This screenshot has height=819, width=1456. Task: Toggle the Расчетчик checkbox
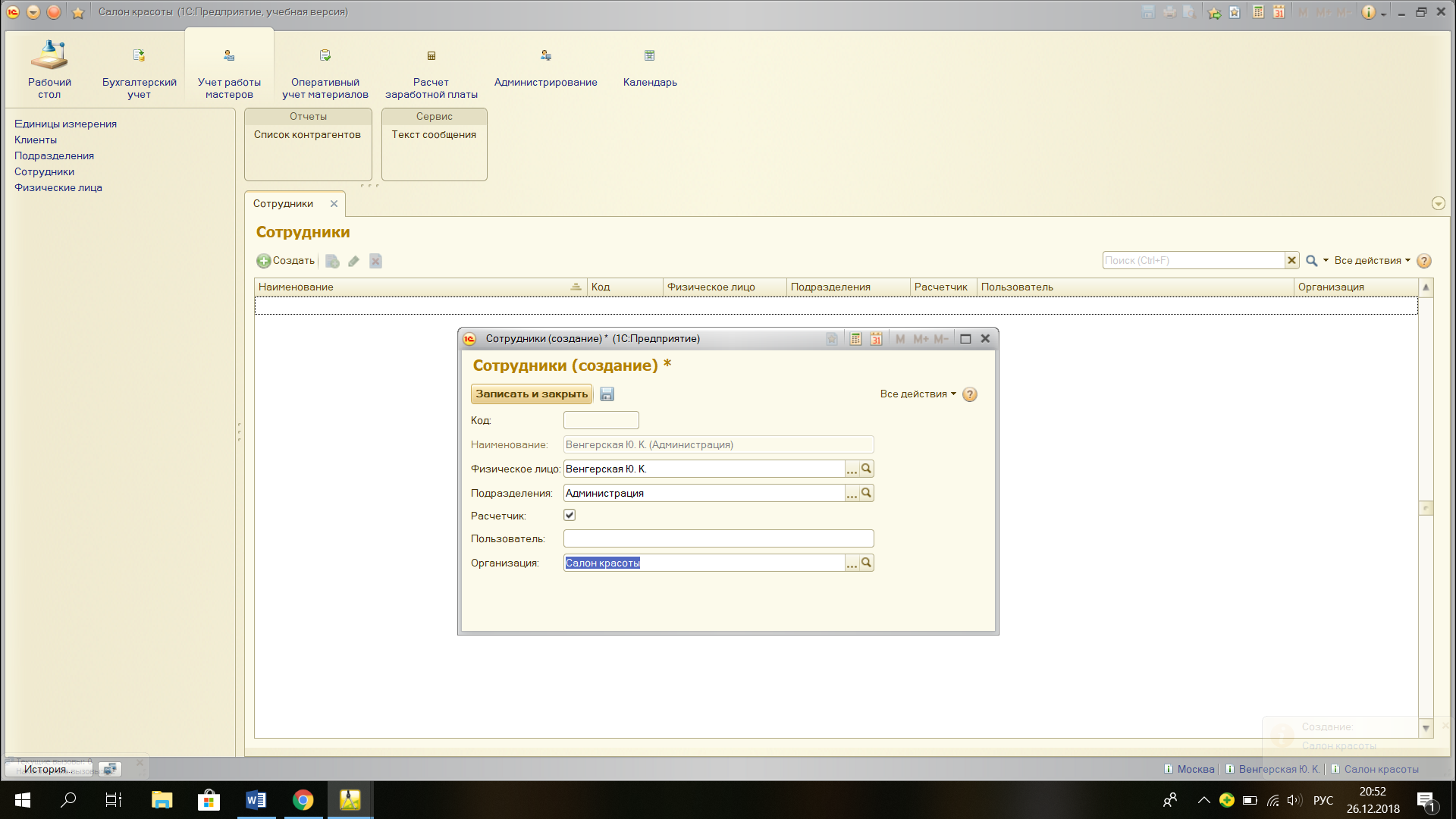click(x=570, y=515)
